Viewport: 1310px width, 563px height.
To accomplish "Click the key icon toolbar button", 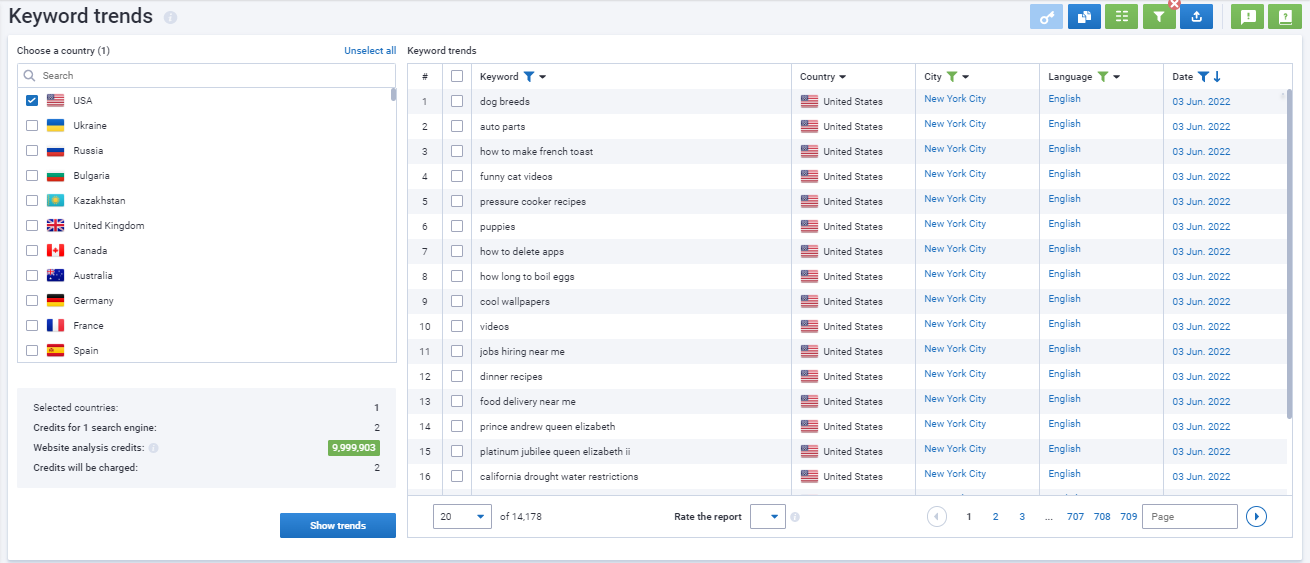I will tap(1046, 16).
